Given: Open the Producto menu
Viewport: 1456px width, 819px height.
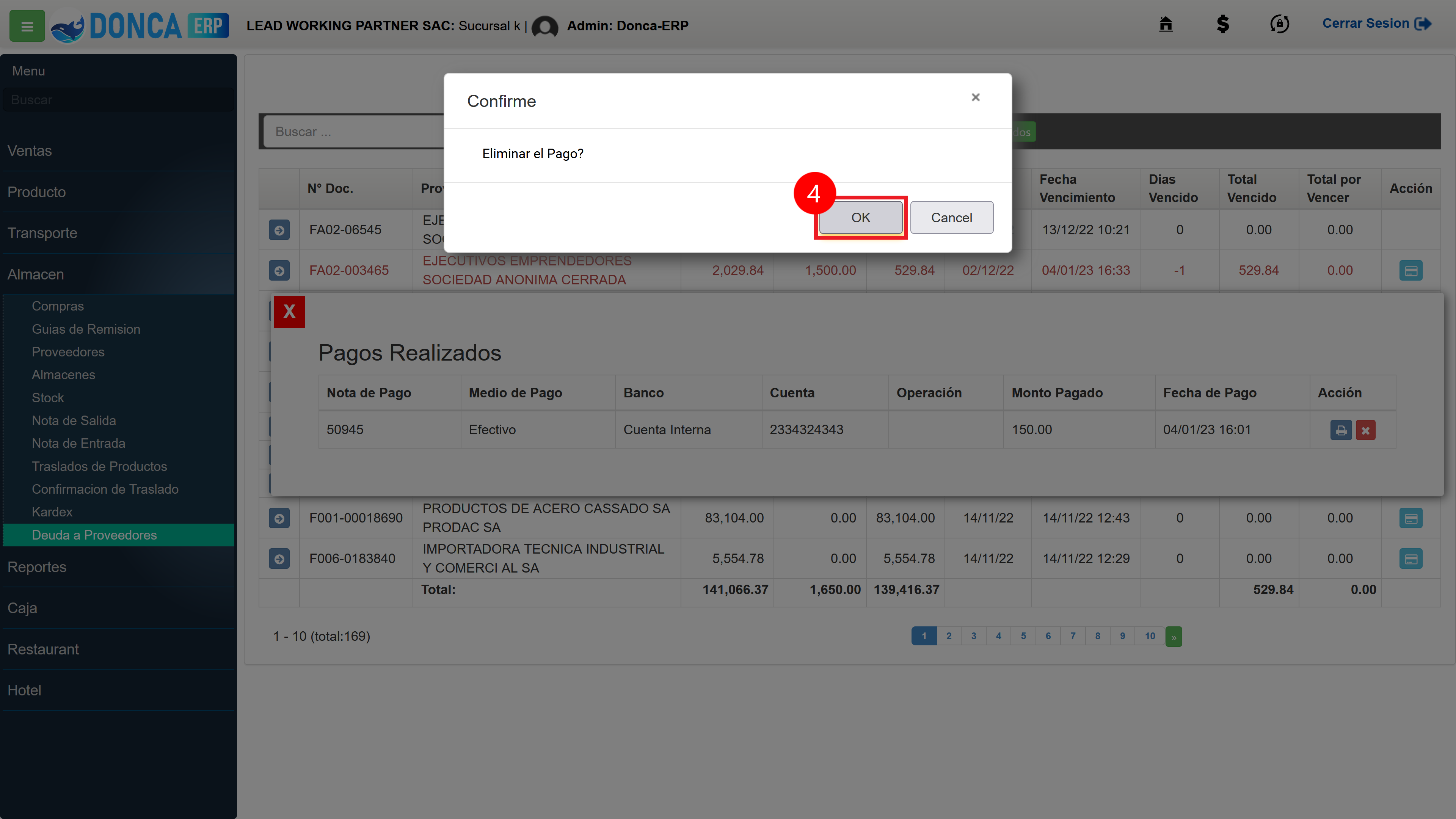Looking at the screenshot, I should click(118, 192).
